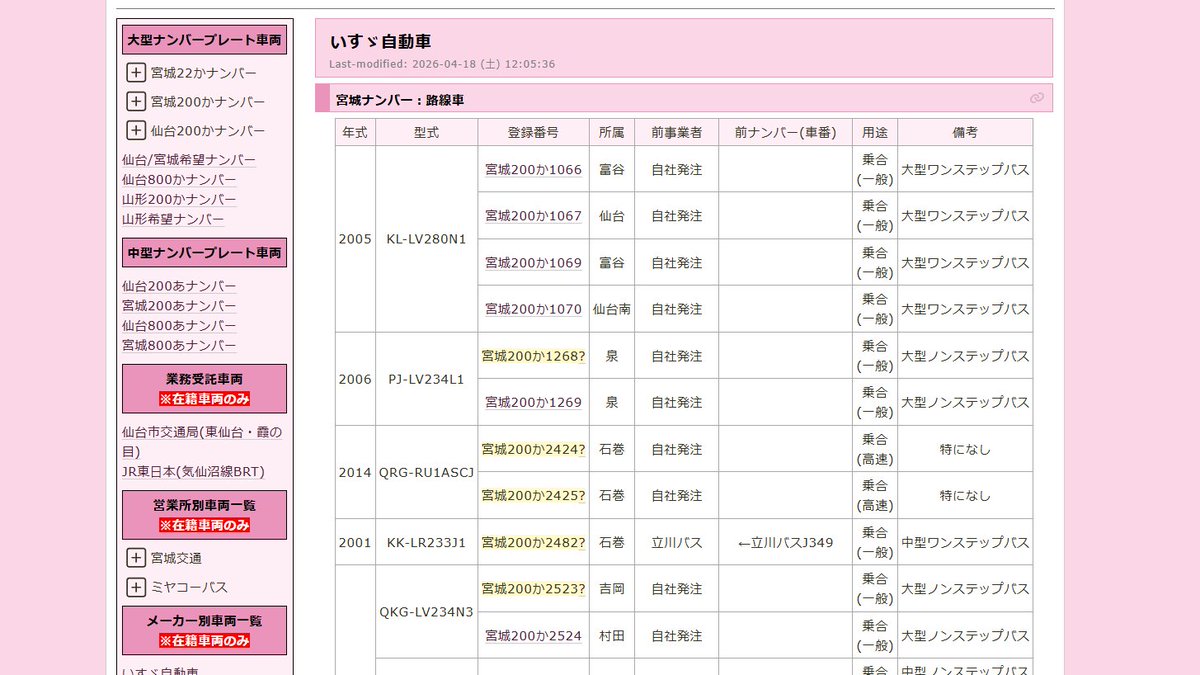This screenshot has height=675, width=1200.
Task: Open registration 宮城200か1269 link
Action: click(x=533, y=403)
